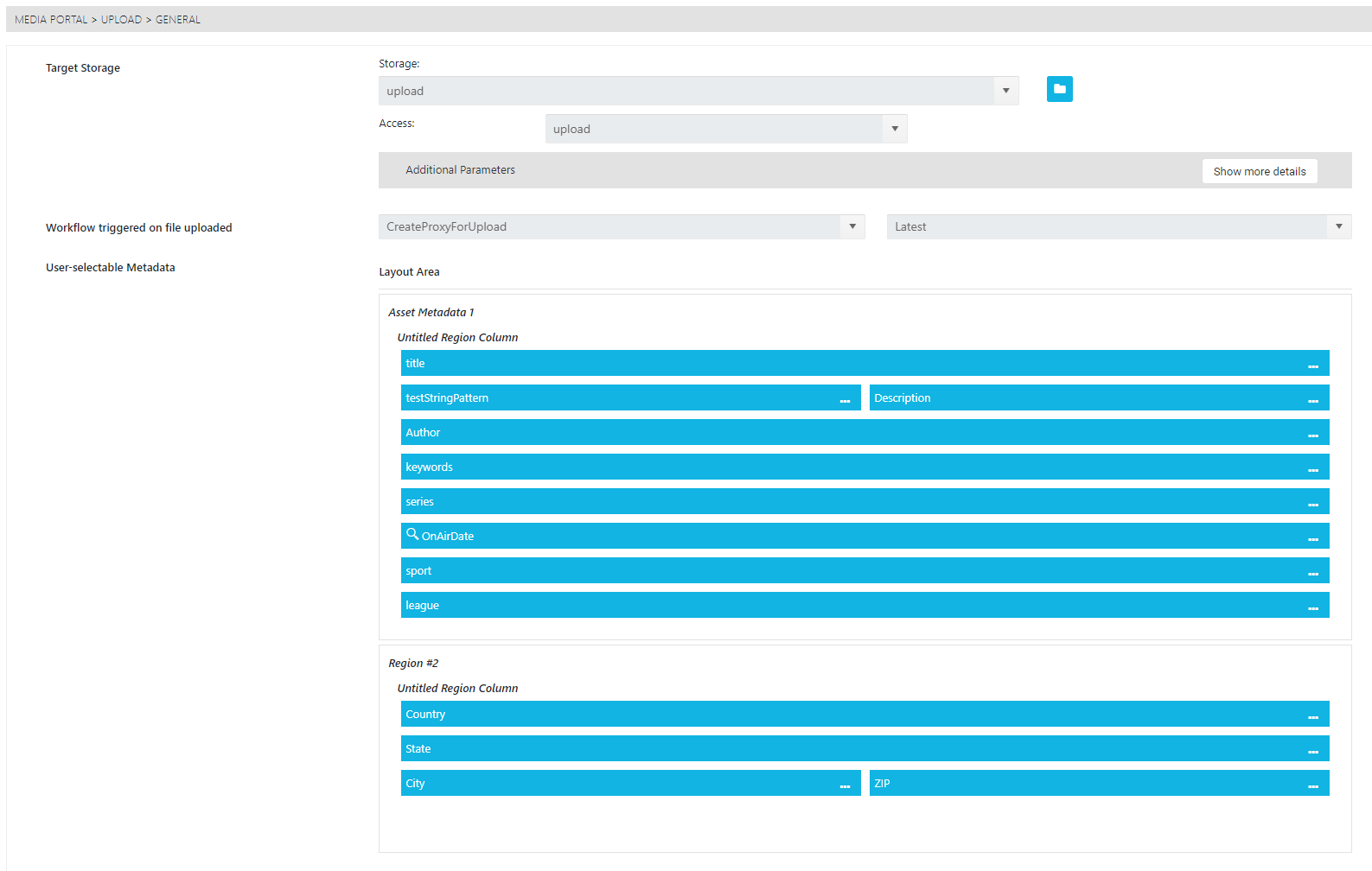Open the Access dropdown set to upload
Viewport: 1372px width, 871px height.
[x=895, y=129]
